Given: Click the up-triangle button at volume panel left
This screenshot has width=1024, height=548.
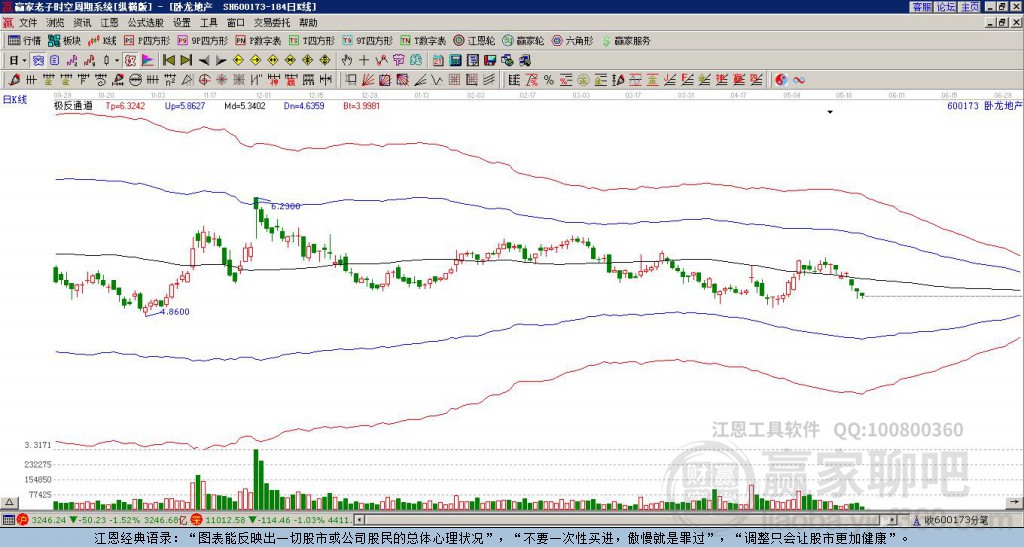Looking at the screenshot, I should coord(9,502).
